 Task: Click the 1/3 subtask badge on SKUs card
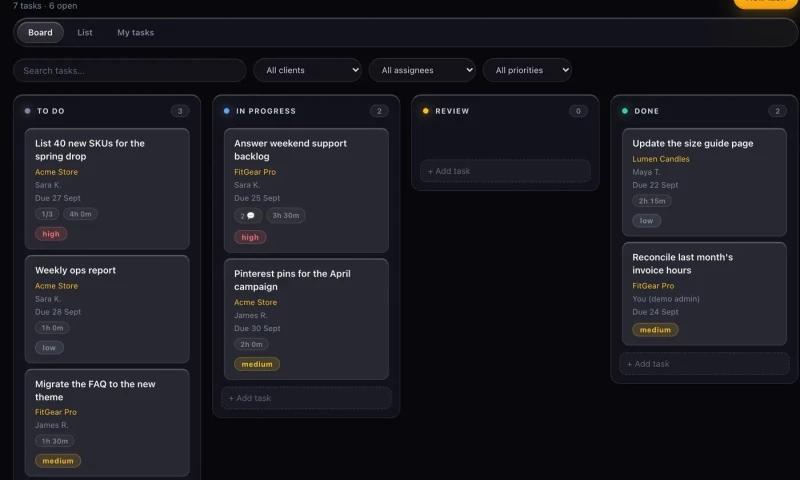(47, 214)
